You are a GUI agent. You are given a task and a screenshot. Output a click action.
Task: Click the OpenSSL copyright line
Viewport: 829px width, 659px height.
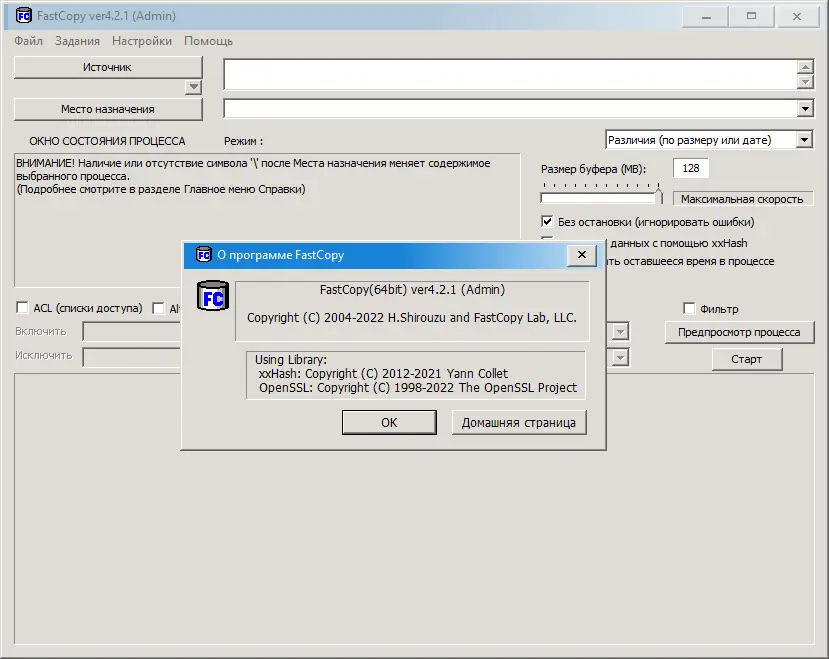pyautogui.click(x=418, y=388)
